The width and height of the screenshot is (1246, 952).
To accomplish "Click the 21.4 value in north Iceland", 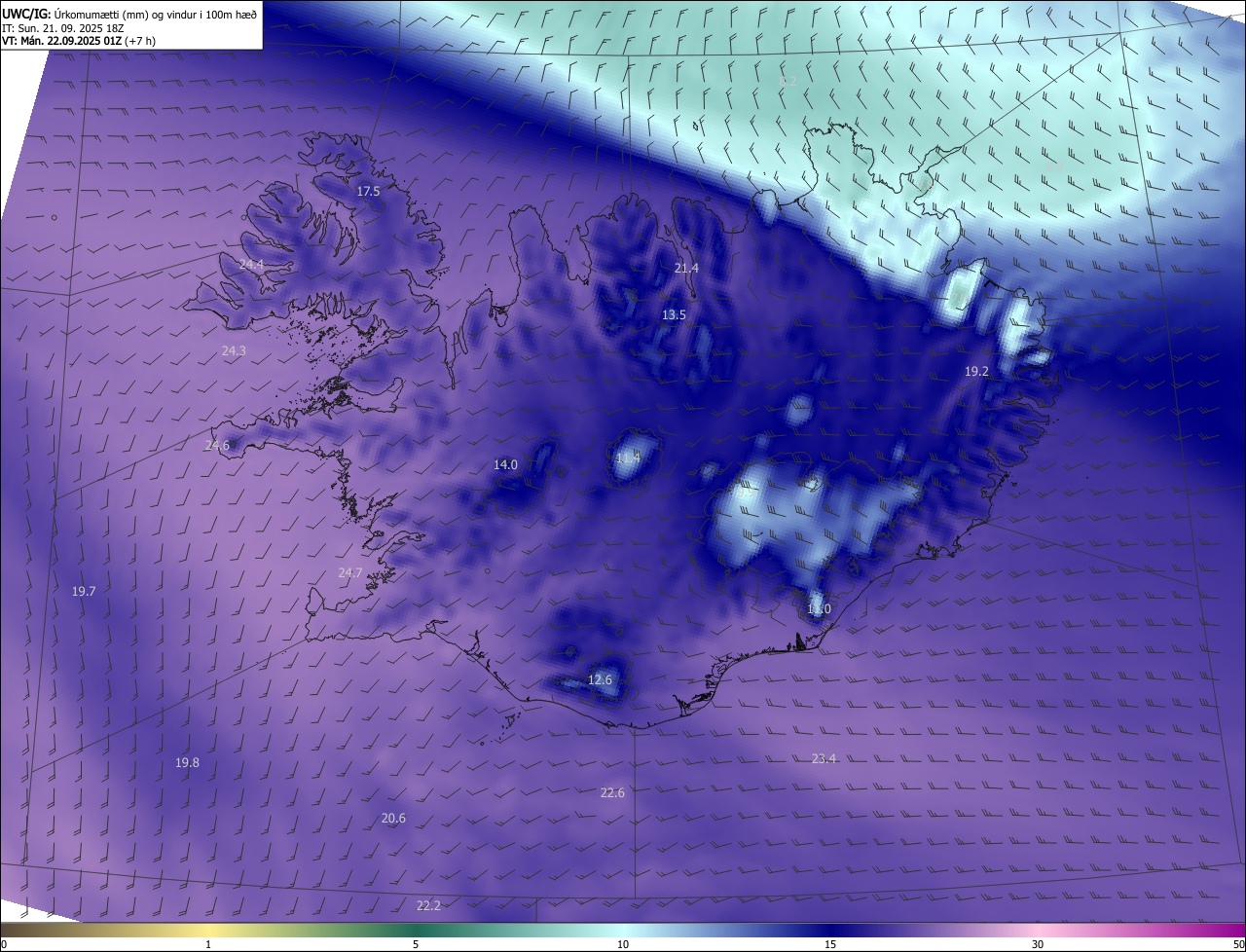I will point(686,268).
